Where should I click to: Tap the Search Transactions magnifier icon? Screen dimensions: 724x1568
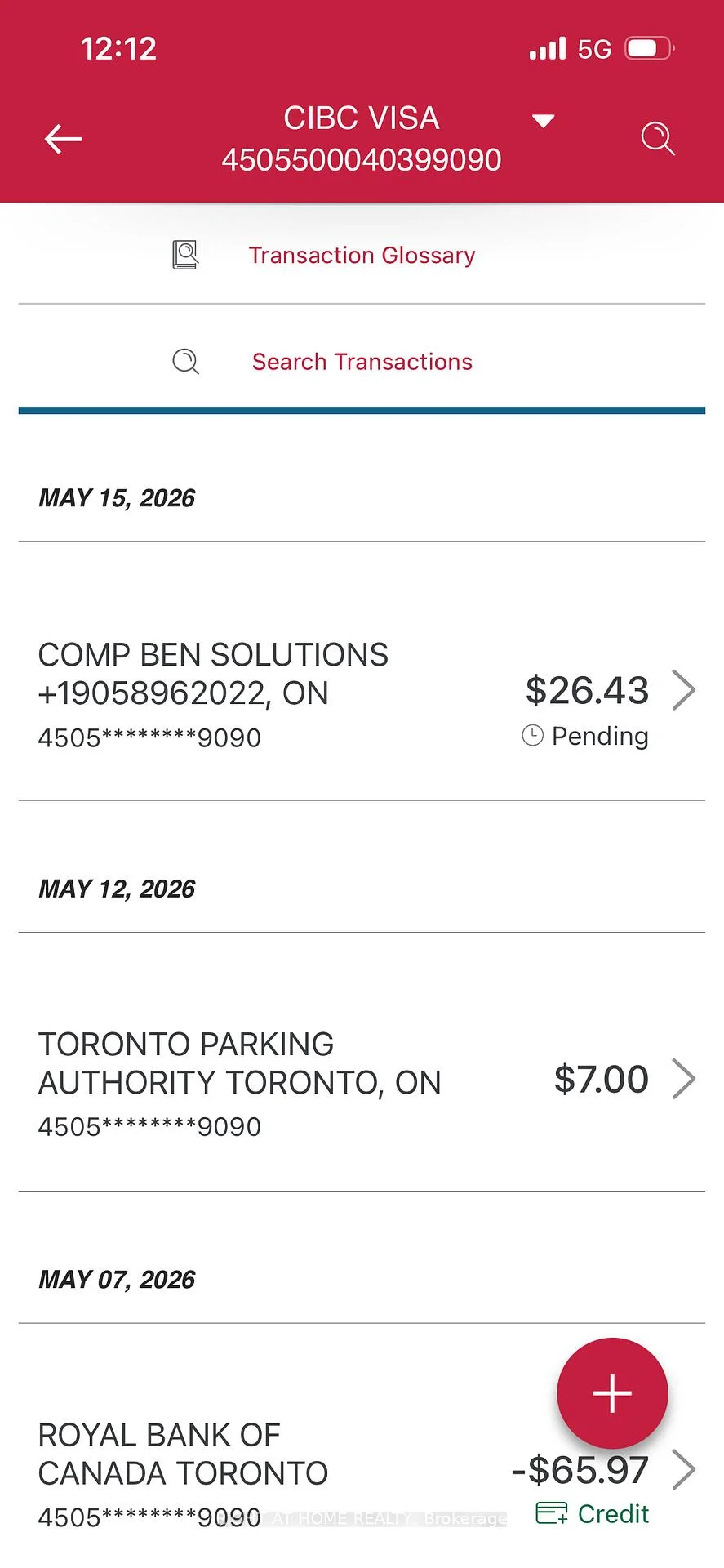point(185,361)
